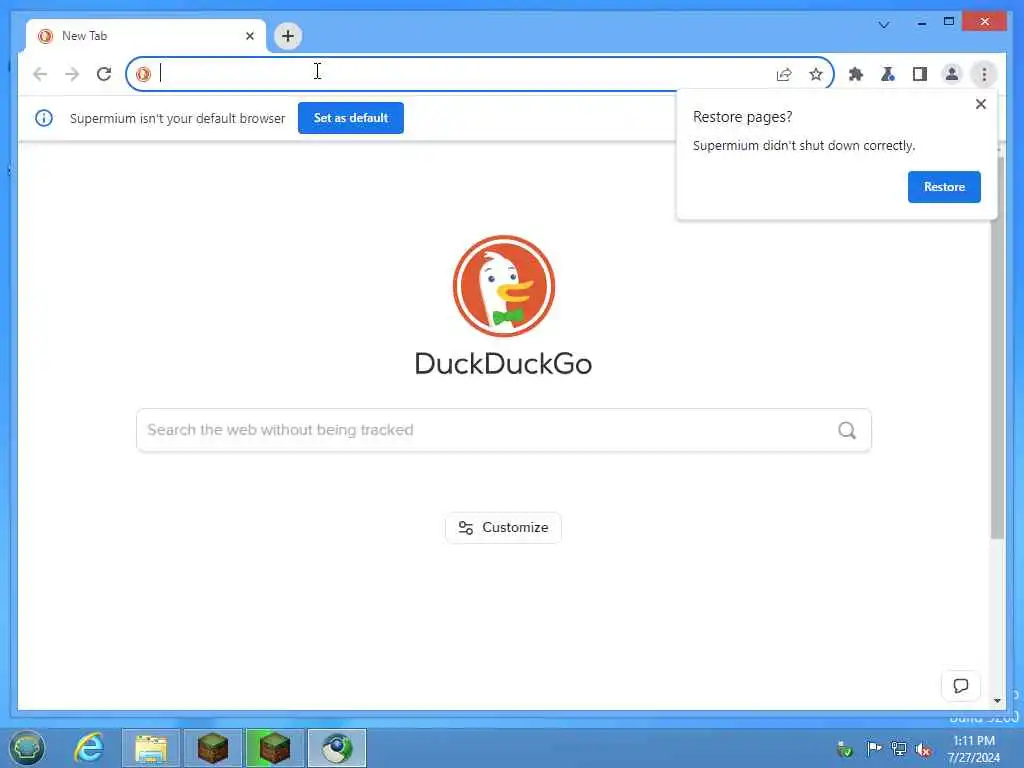This screenshot has height=768, width=1024.
Task: Click the forward navigation arrow
Action: (x=72, y=74)
